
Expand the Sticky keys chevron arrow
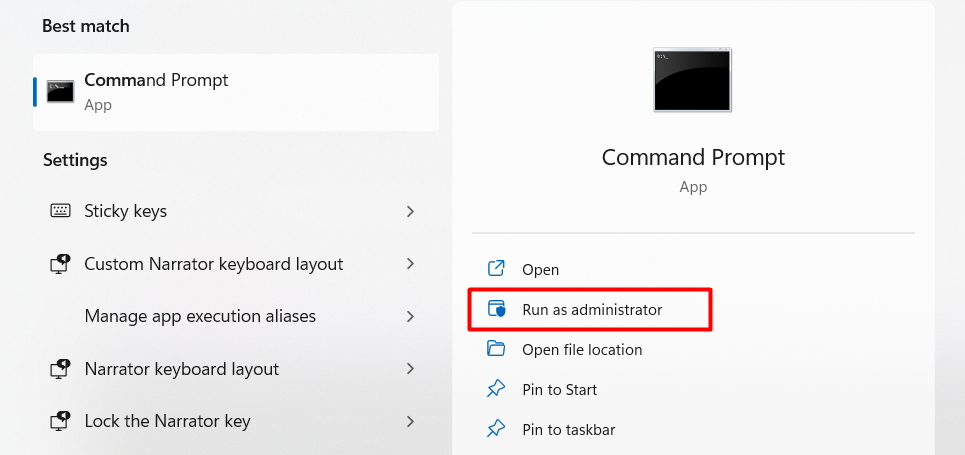(410, 211)
